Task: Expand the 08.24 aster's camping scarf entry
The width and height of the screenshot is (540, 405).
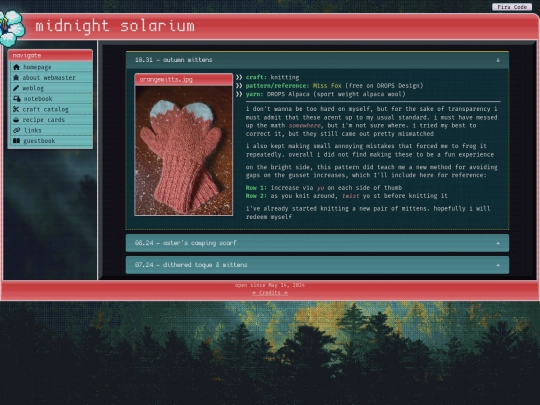Action: (317, 243)
